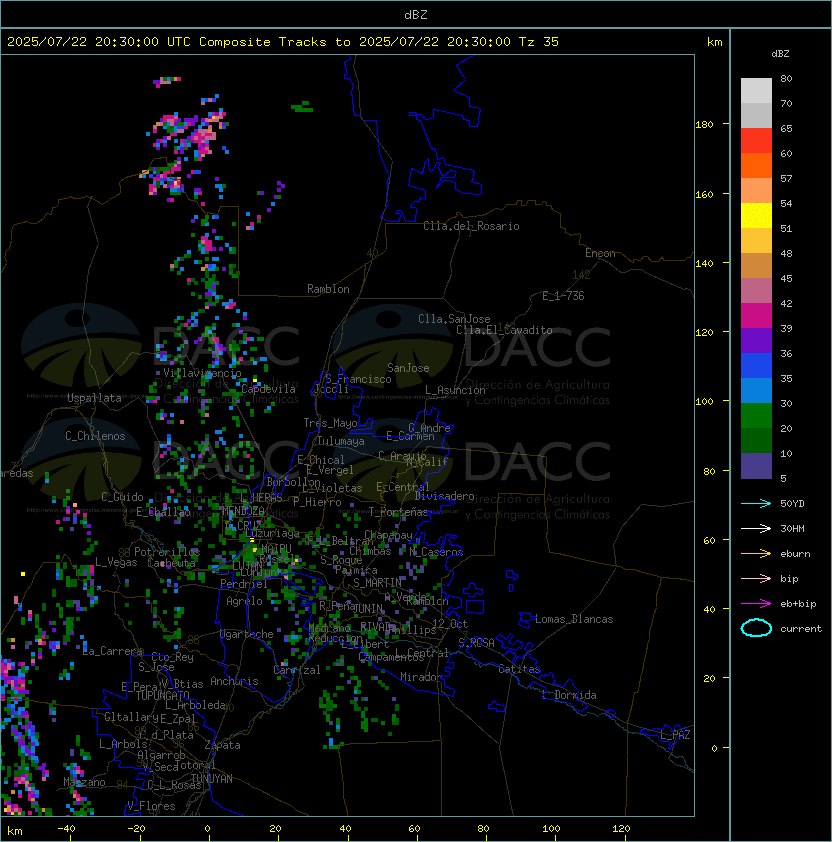This screenshot has width=832, height=842.
Task: Pick the light blue swatch in dBZ legend
Action: coord(756,390)
